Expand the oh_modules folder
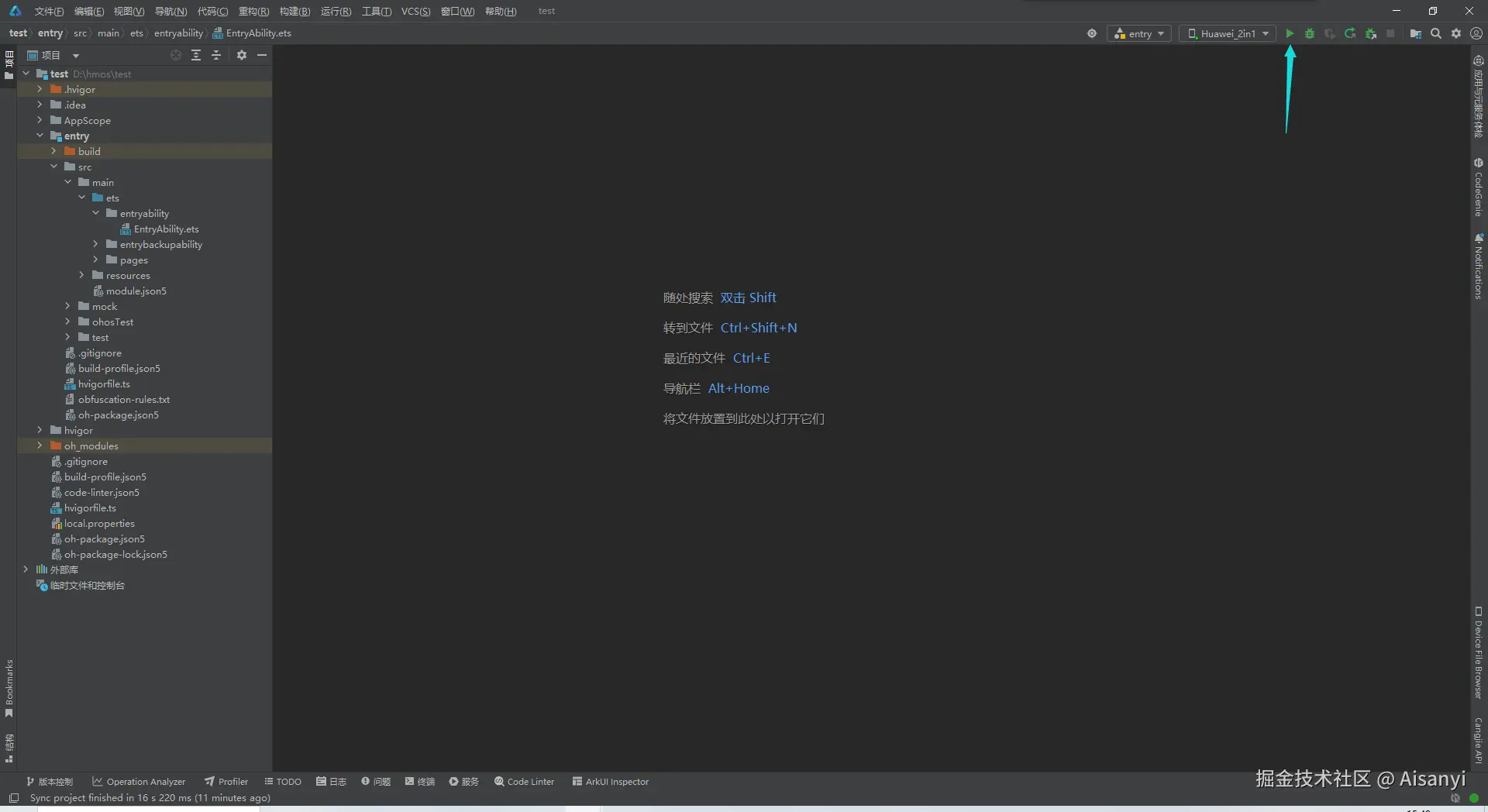Viewport: 1488px width, 812px height. (40, 446)
